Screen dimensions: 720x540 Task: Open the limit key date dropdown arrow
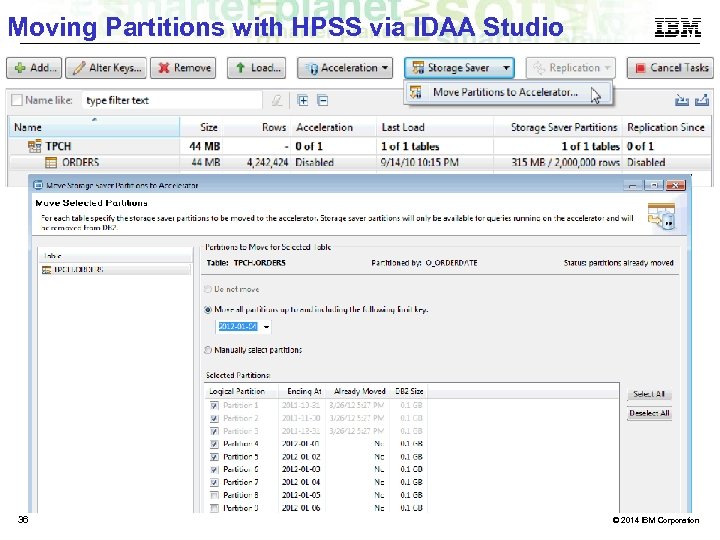[266, 327]
